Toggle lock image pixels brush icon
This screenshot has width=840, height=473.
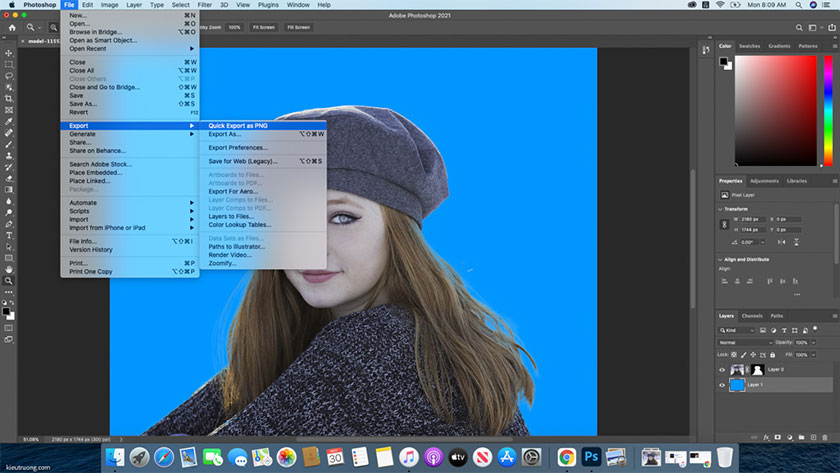coord(744,355)
